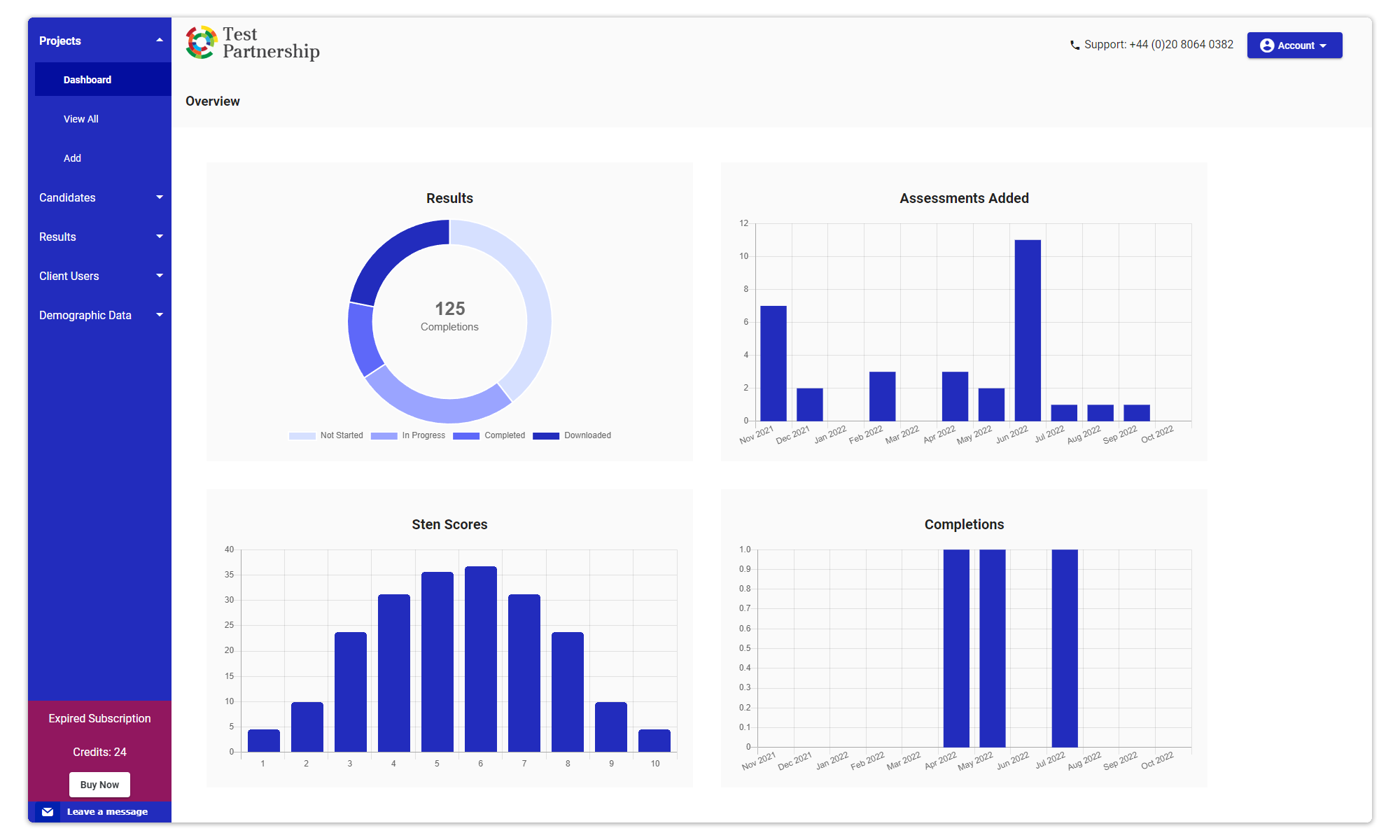The width and height of the screenshot is (1400, 840).
Task: Select Dashboard in the sidebar
Action: tap(87, 80)
